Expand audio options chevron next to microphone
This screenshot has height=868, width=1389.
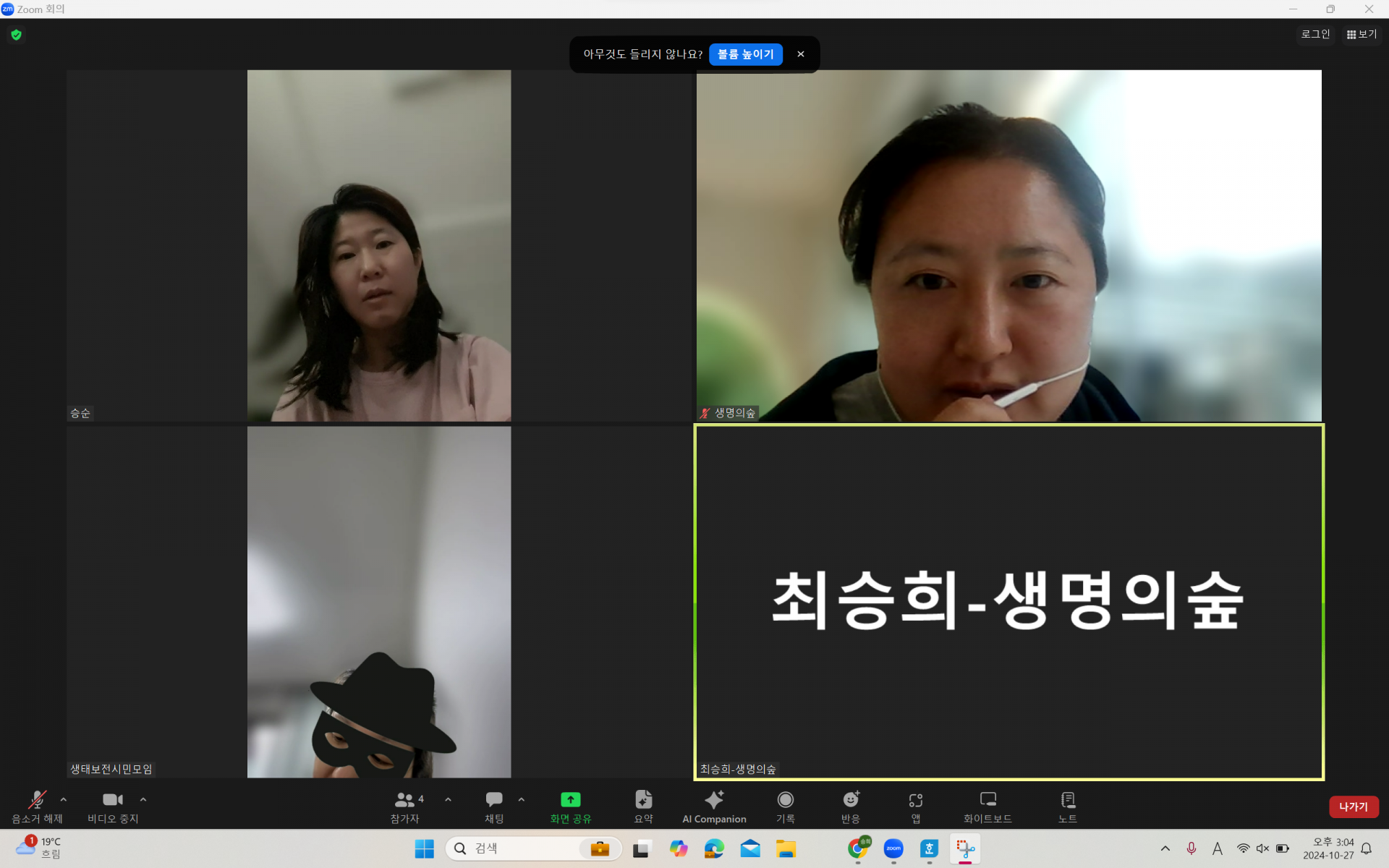click(x=64, y=799)
